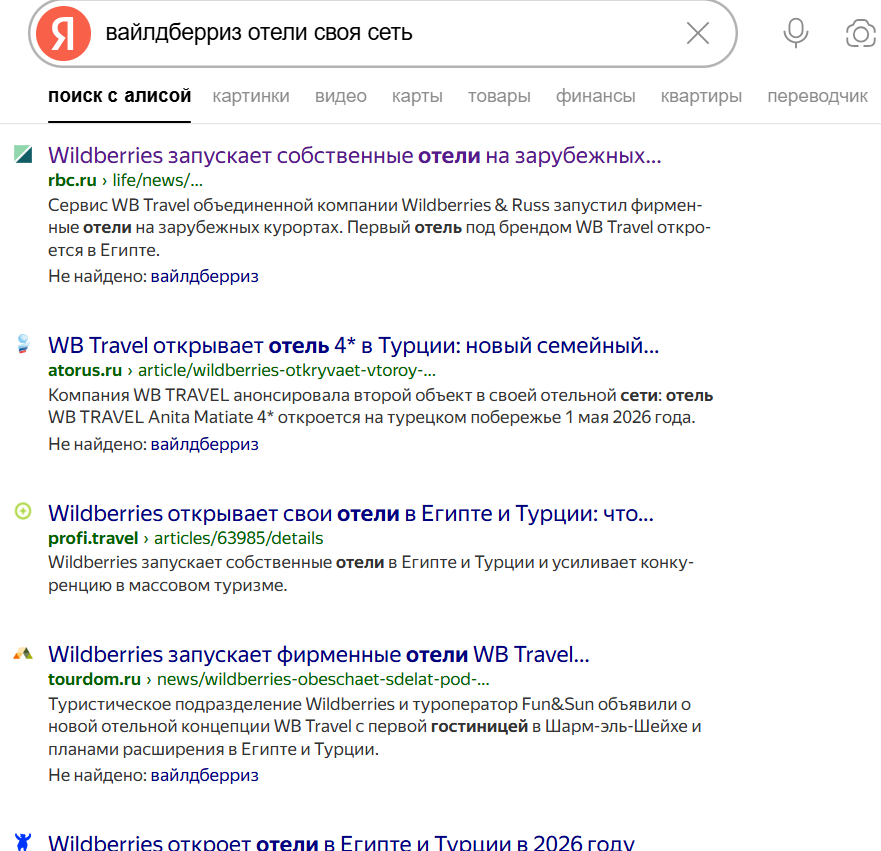This screenshot has width=881, height=851.
Task: Open 'WB Travel открывает отель 4* в Турции' result
Action: pyautogui.click(x=353, y=345)
